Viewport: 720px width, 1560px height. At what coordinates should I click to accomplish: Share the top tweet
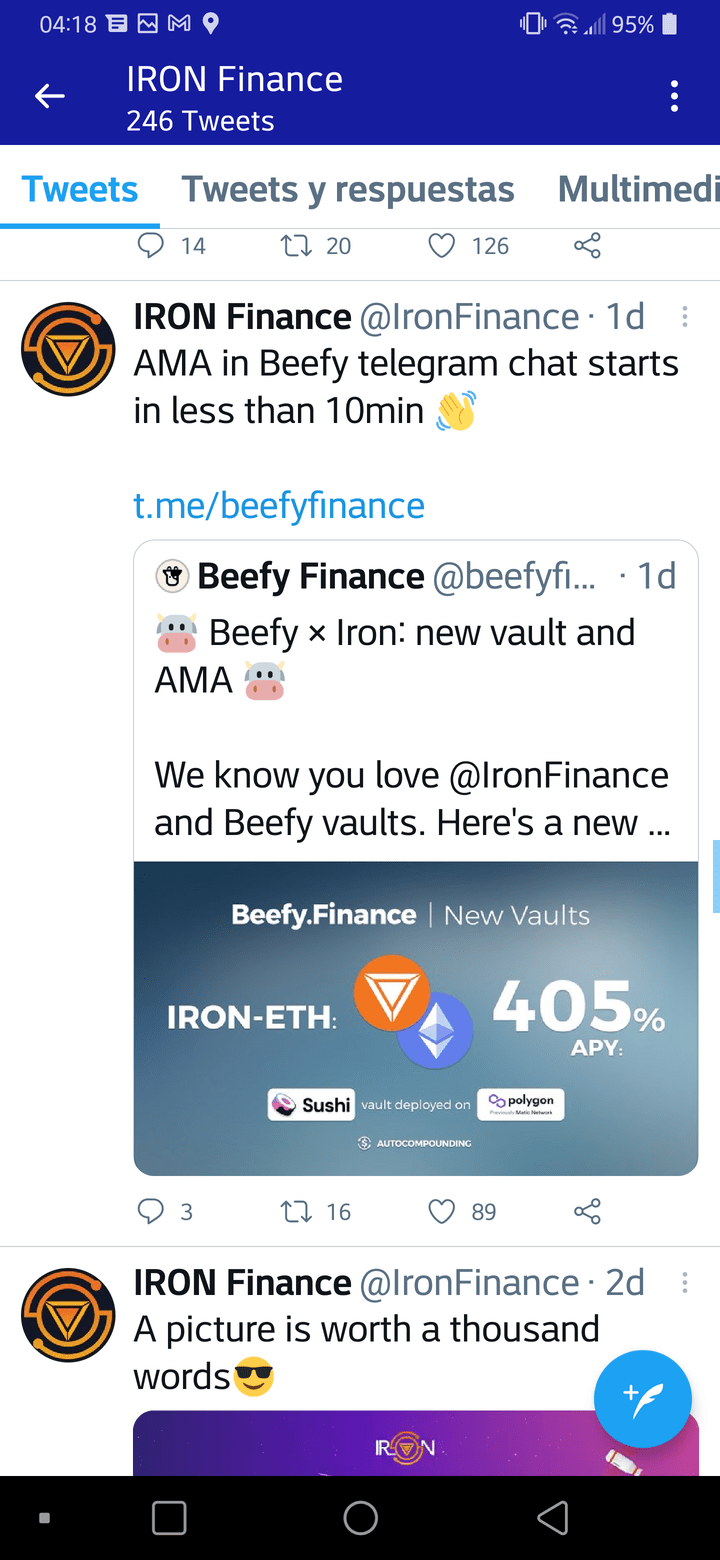pyautogui.click(x=587, y=246)
